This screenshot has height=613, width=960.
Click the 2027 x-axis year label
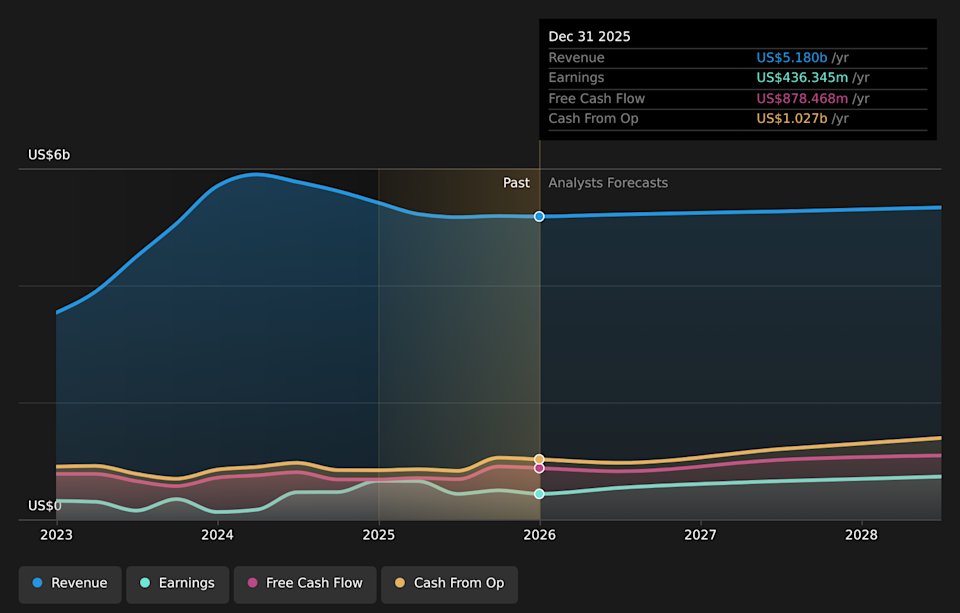click(700, 535)
